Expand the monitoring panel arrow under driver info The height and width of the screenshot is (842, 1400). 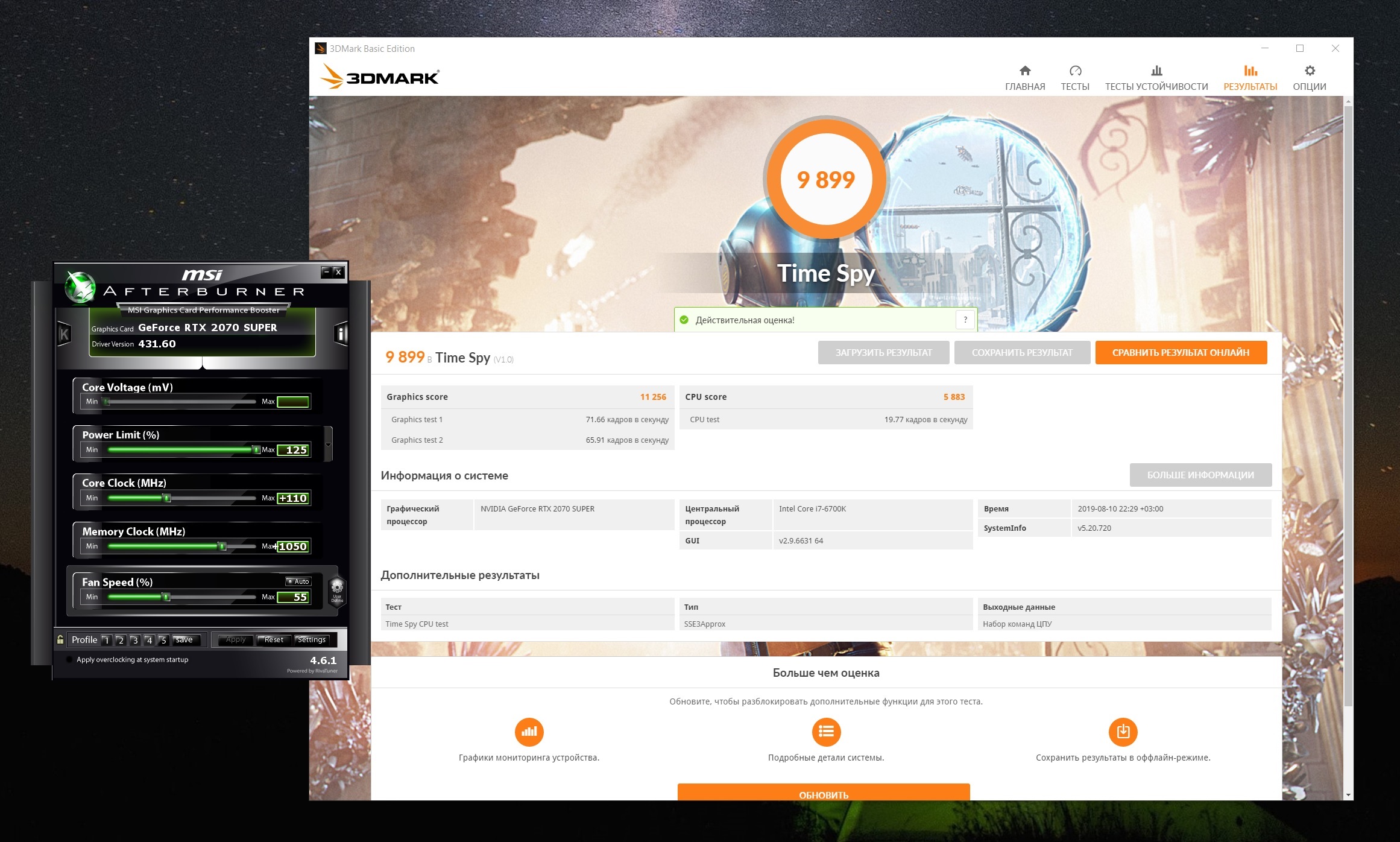[x=203, y=363]
